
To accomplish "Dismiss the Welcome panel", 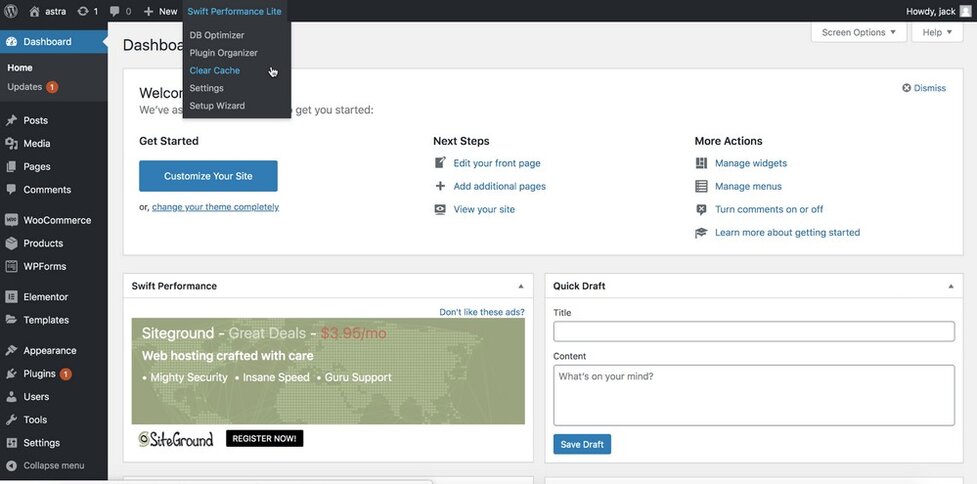I will pyautogui.click(x=924, y=88).
